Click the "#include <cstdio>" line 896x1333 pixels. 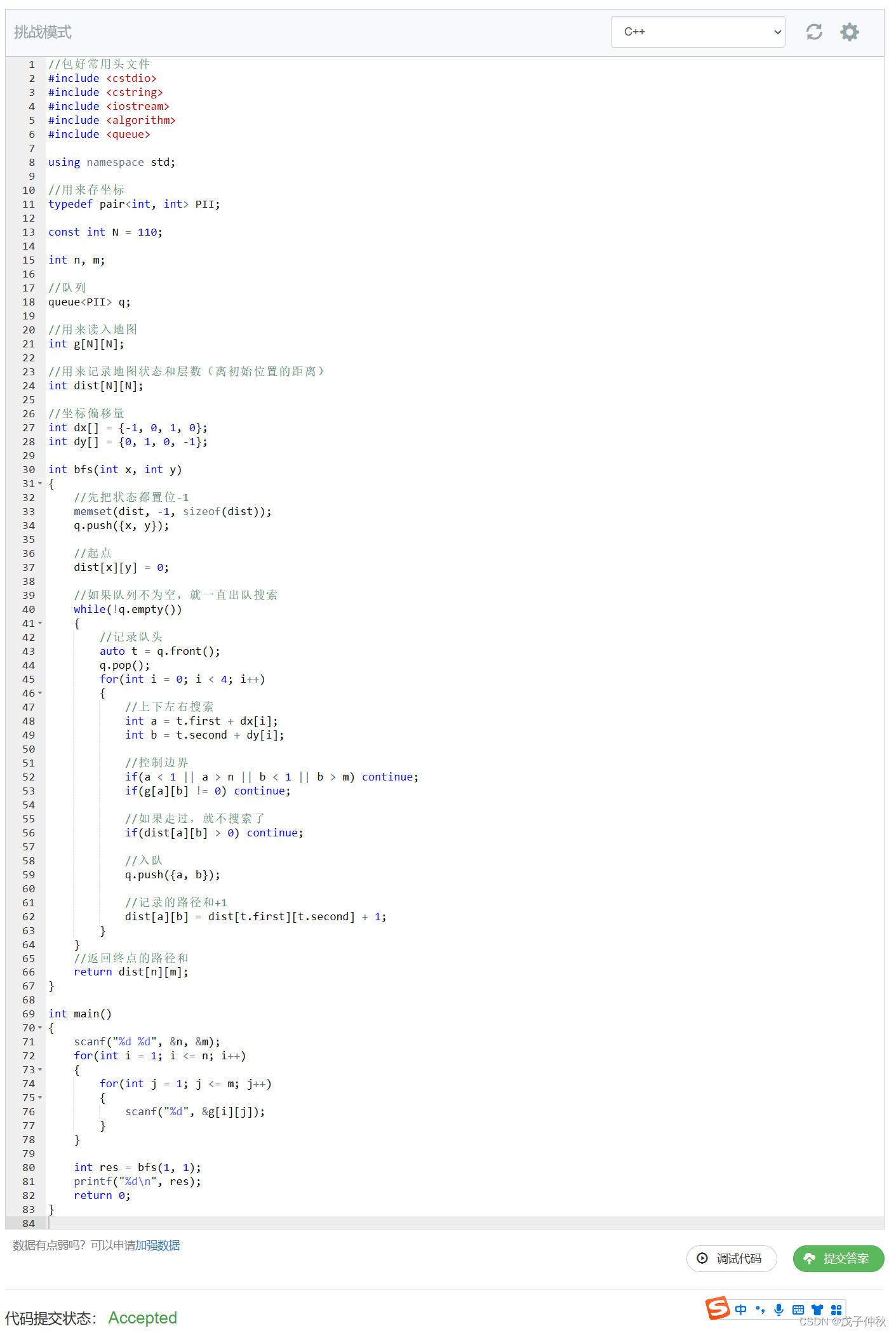[x=102, y=79]
